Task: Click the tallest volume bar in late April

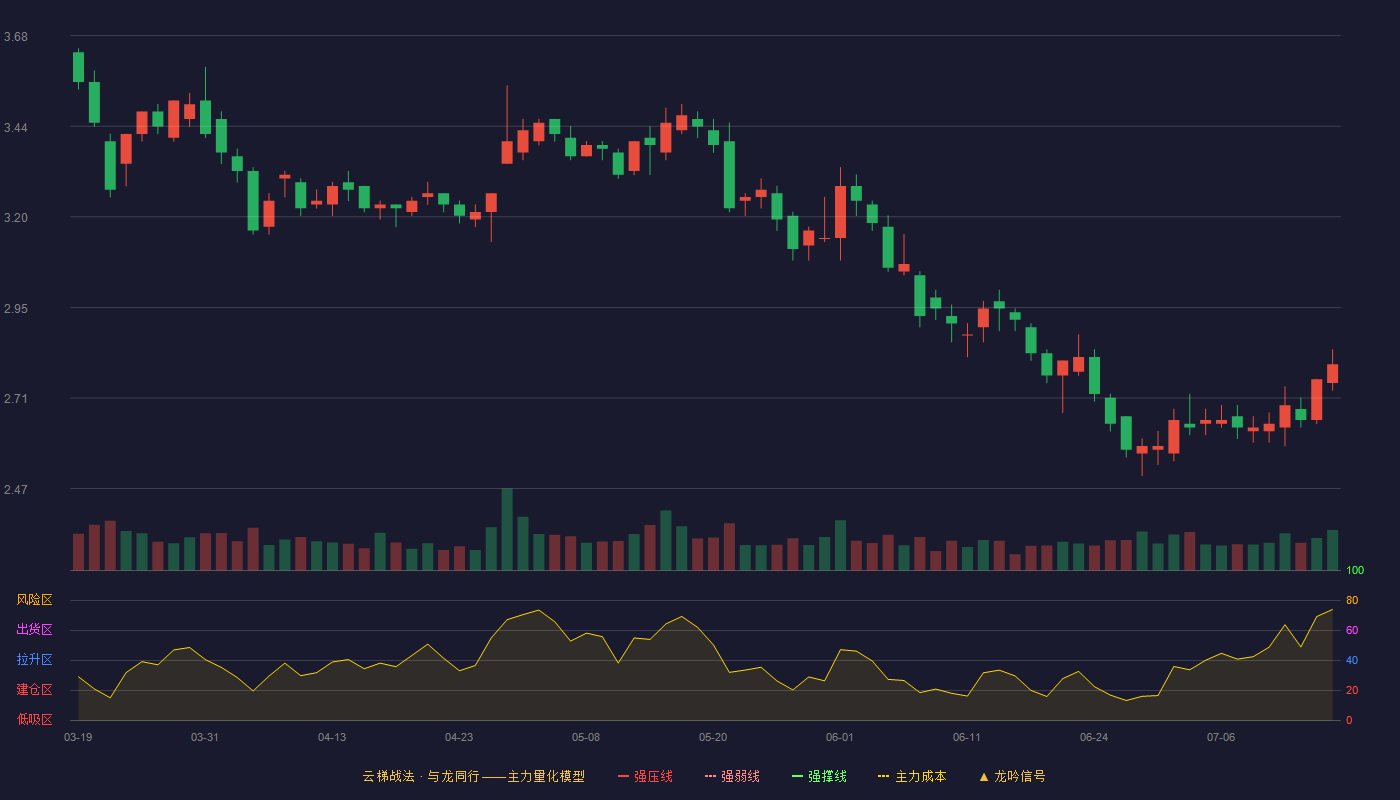Action: tap(507, 529)
